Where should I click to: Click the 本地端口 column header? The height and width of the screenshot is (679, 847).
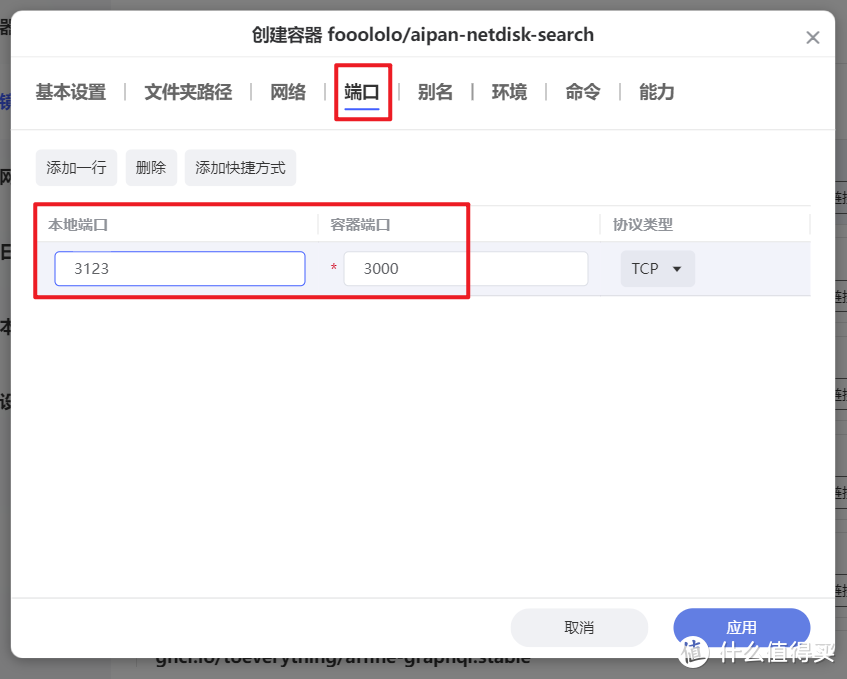click(78, 225)
